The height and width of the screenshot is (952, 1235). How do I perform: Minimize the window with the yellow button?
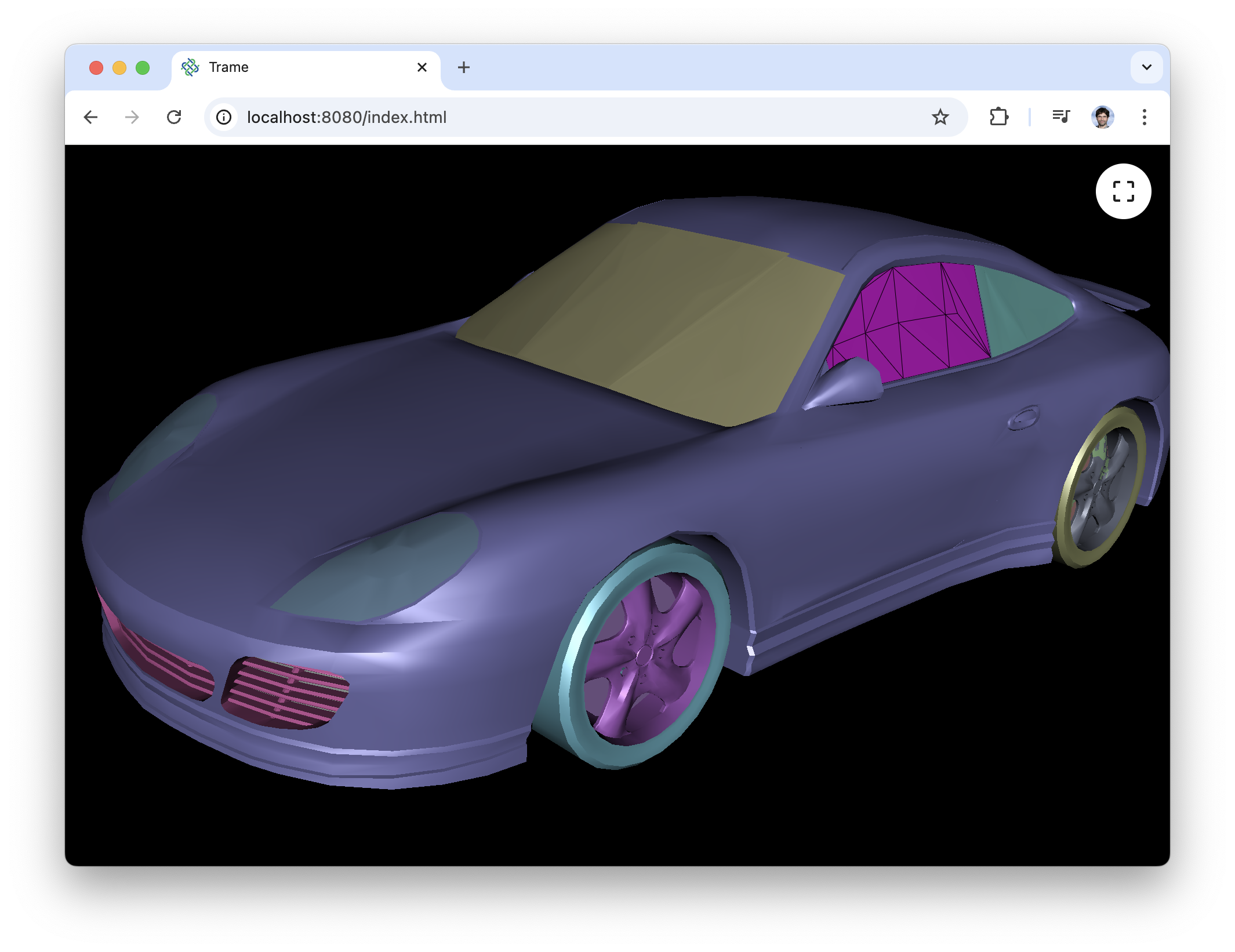(x=119, y=68)
